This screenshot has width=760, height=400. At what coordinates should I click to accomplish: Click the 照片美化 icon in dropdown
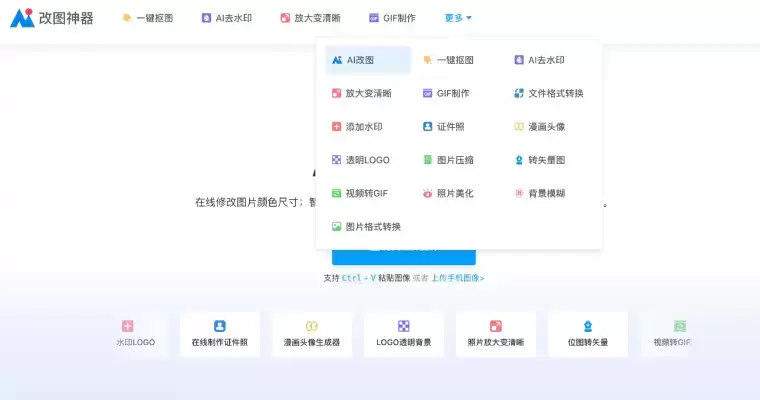pyautogui.click(x=428, y=193)
